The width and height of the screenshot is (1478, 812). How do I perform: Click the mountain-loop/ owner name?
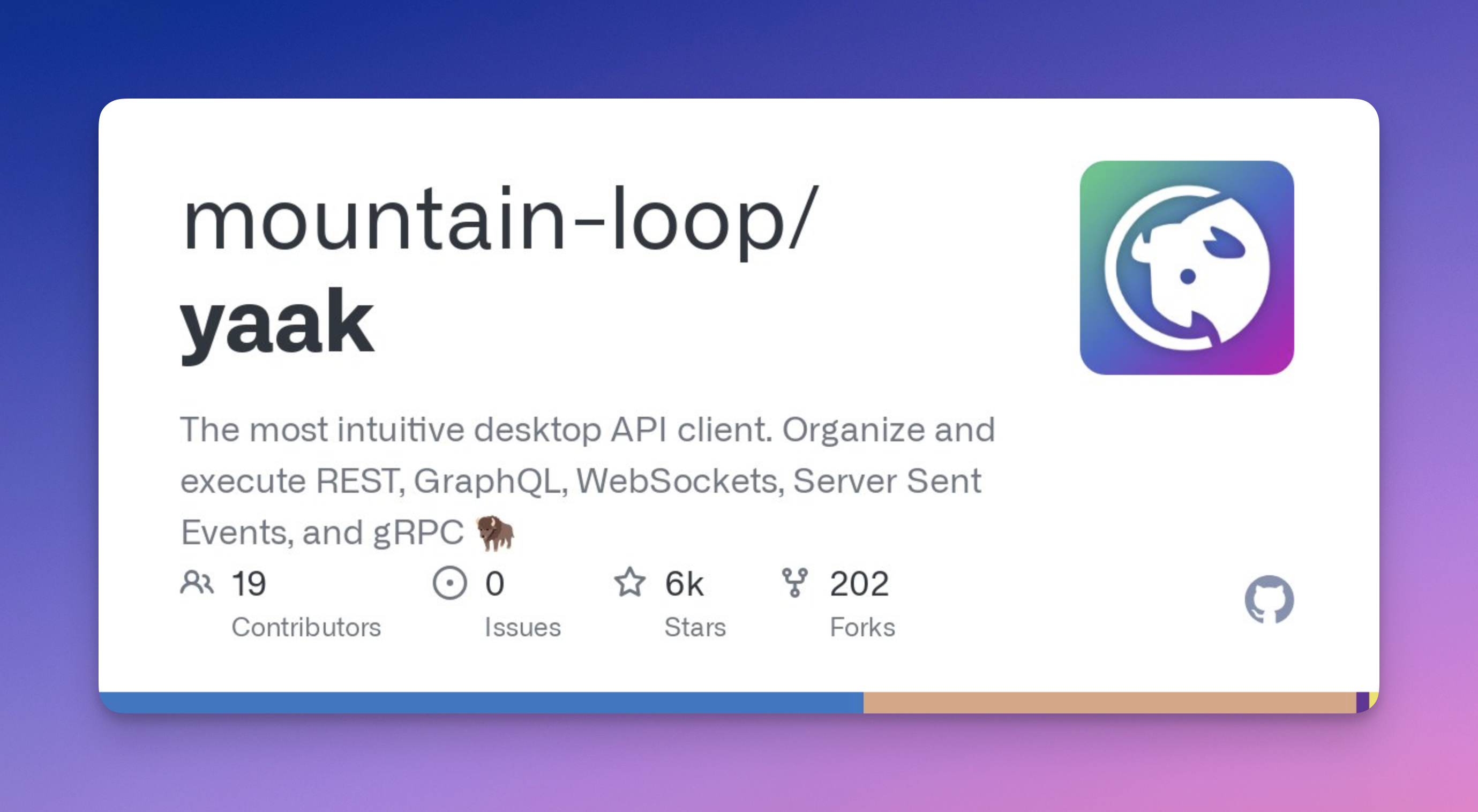tap(499, 221)
